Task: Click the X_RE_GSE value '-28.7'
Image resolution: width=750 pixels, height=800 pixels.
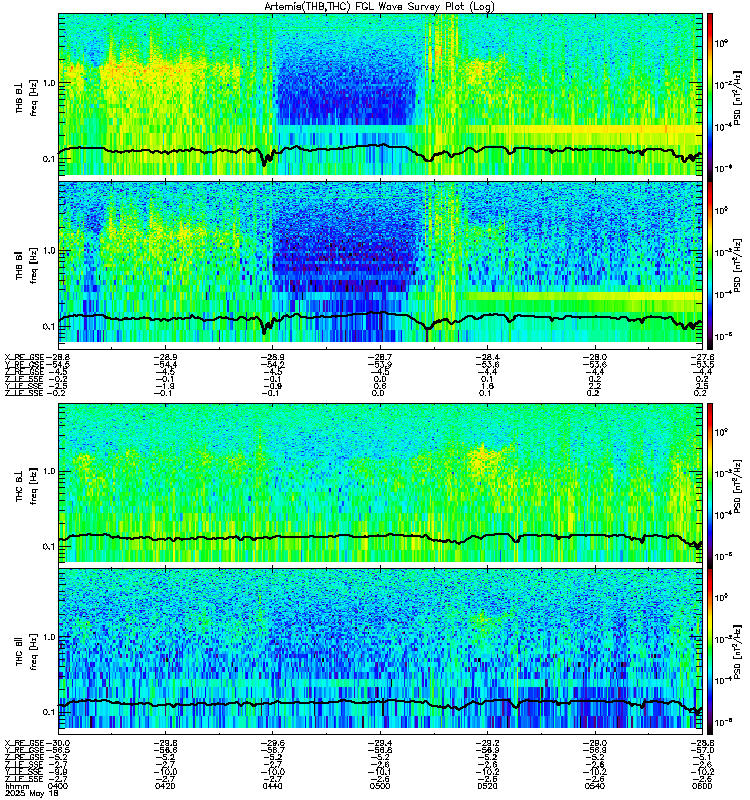Action: 380,357
